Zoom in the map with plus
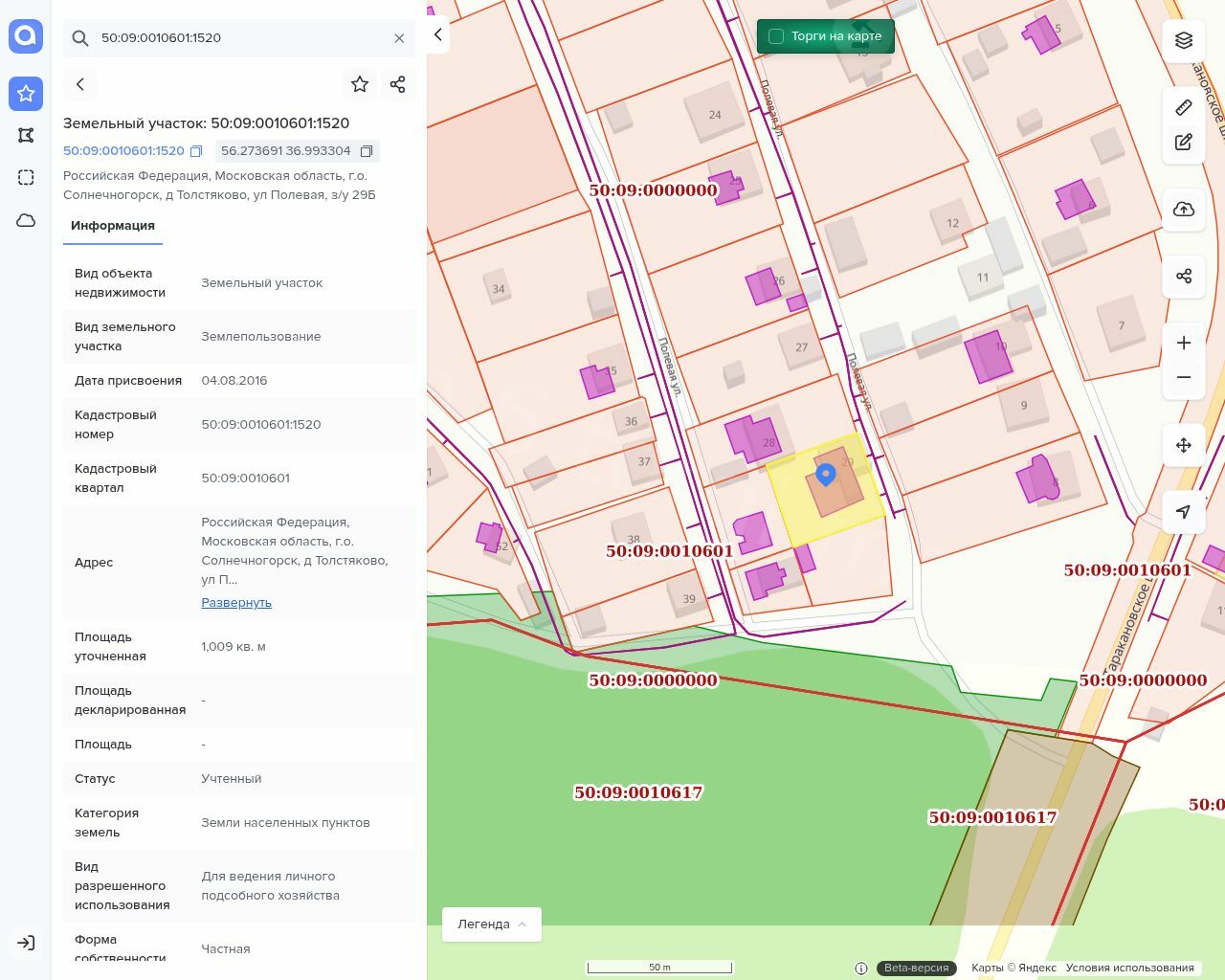This screenshot has height=980, width=1225. click(x=1184, y=343)
